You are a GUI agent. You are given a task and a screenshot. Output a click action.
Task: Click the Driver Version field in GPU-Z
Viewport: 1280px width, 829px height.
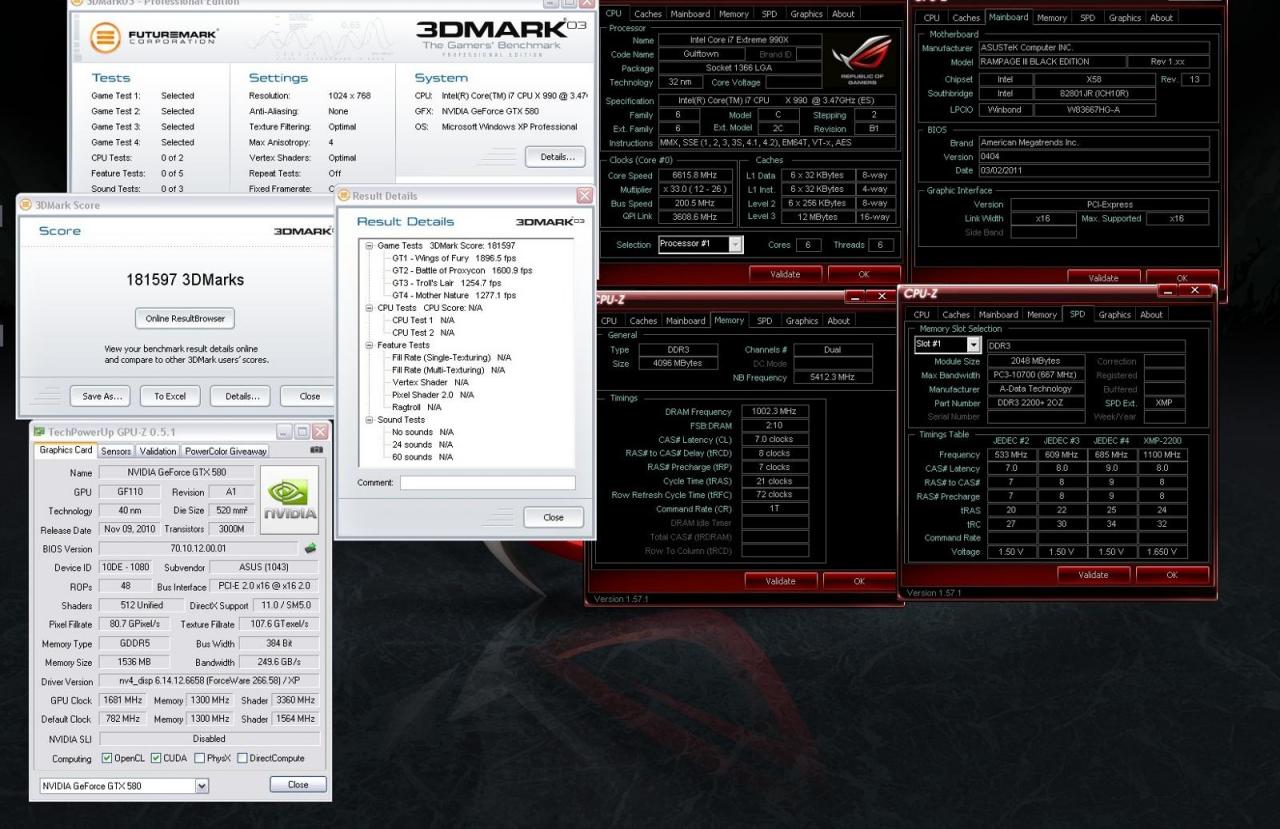[209, 681]
